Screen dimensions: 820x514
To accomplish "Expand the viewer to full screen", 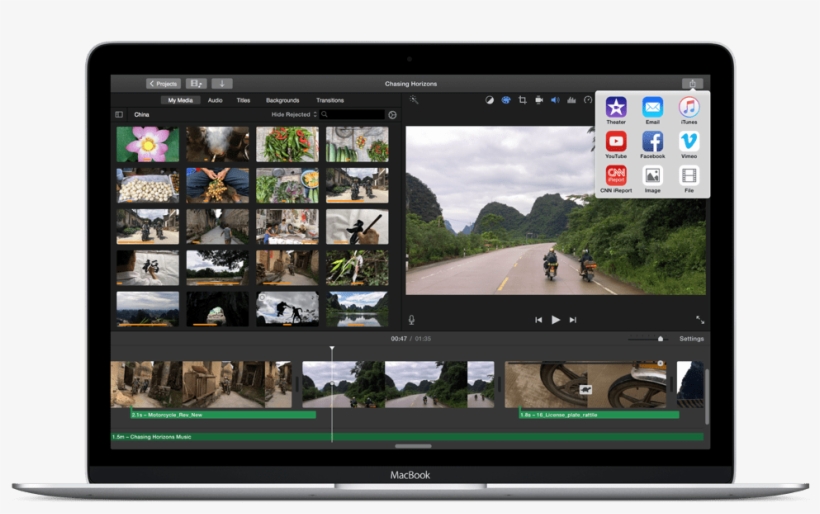I will [700, 319].
